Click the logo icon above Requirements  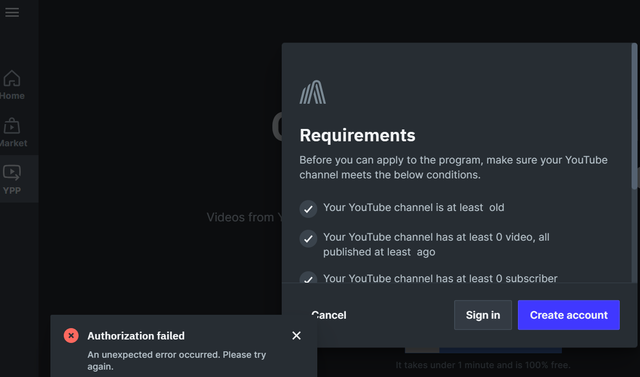click(313, 92)
